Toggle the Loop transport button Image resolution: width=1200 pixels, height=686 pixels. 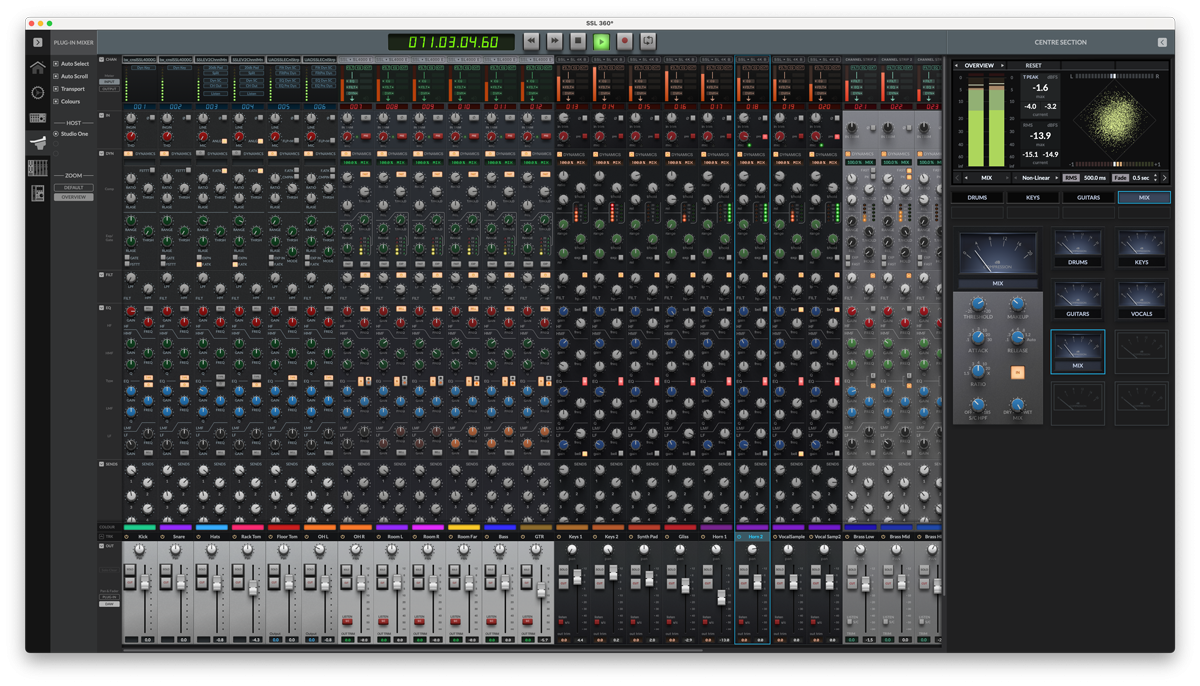coord(648,42)
